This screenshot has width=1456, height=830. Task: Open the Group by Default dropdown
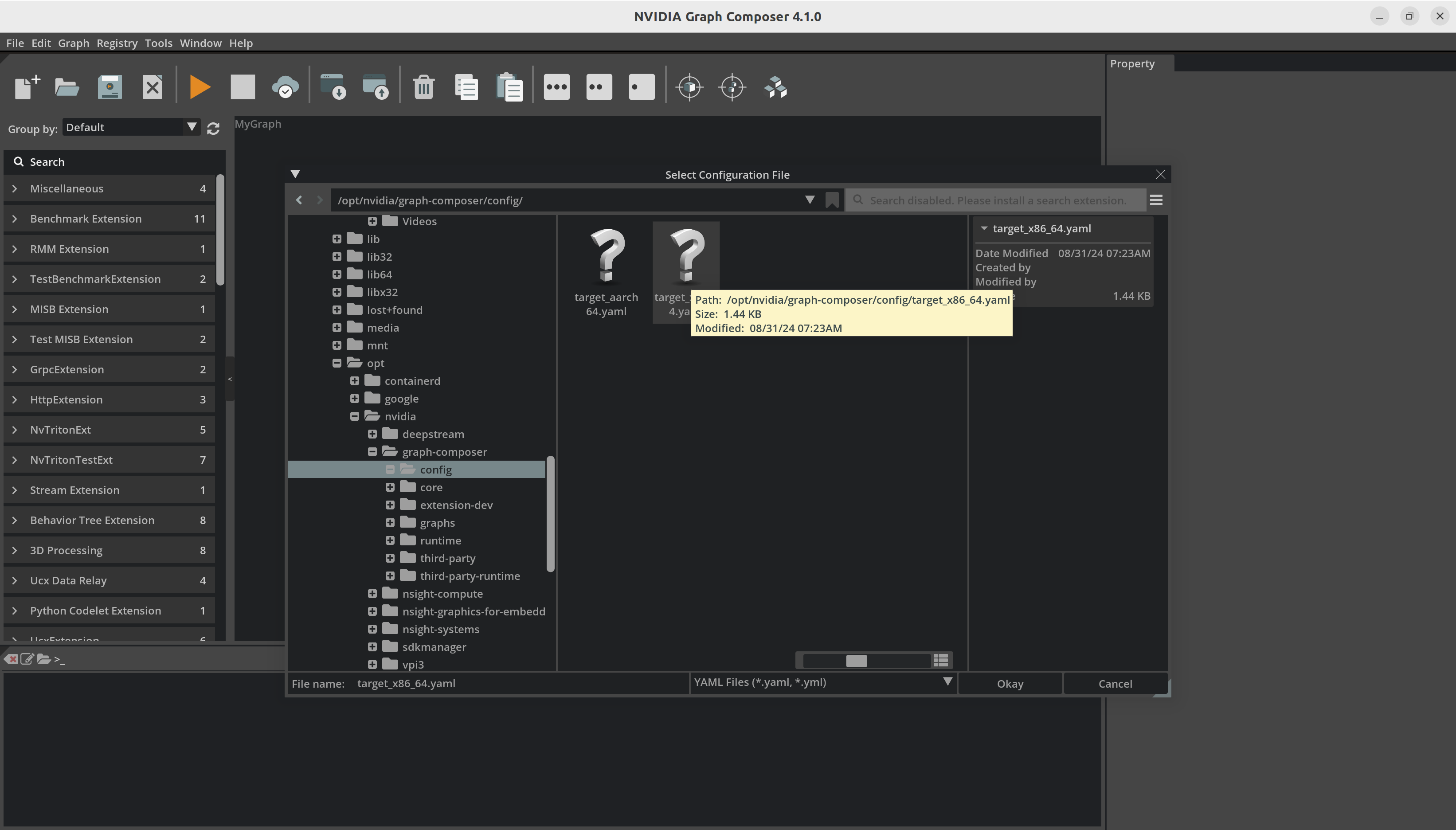click(131, 127)
